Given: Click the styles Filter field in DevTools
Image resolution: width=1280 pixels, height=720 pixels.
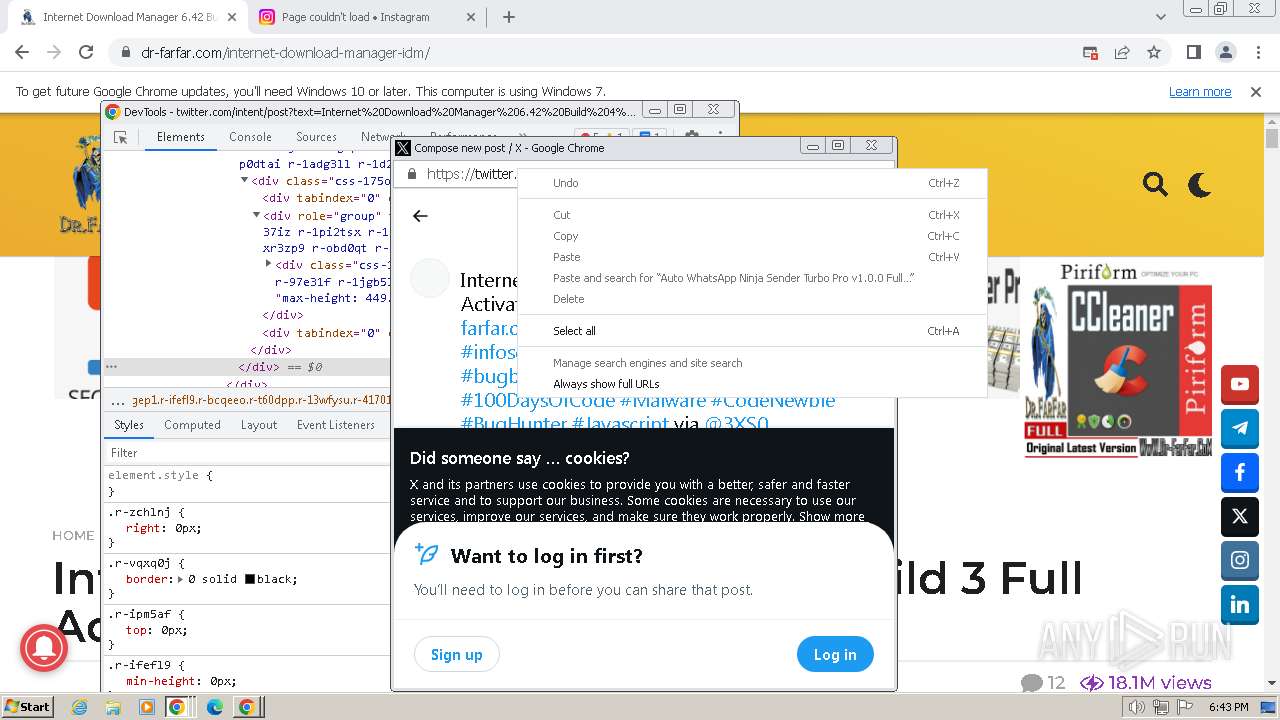Looking at the screenshot, I should (x=247, y=453).
